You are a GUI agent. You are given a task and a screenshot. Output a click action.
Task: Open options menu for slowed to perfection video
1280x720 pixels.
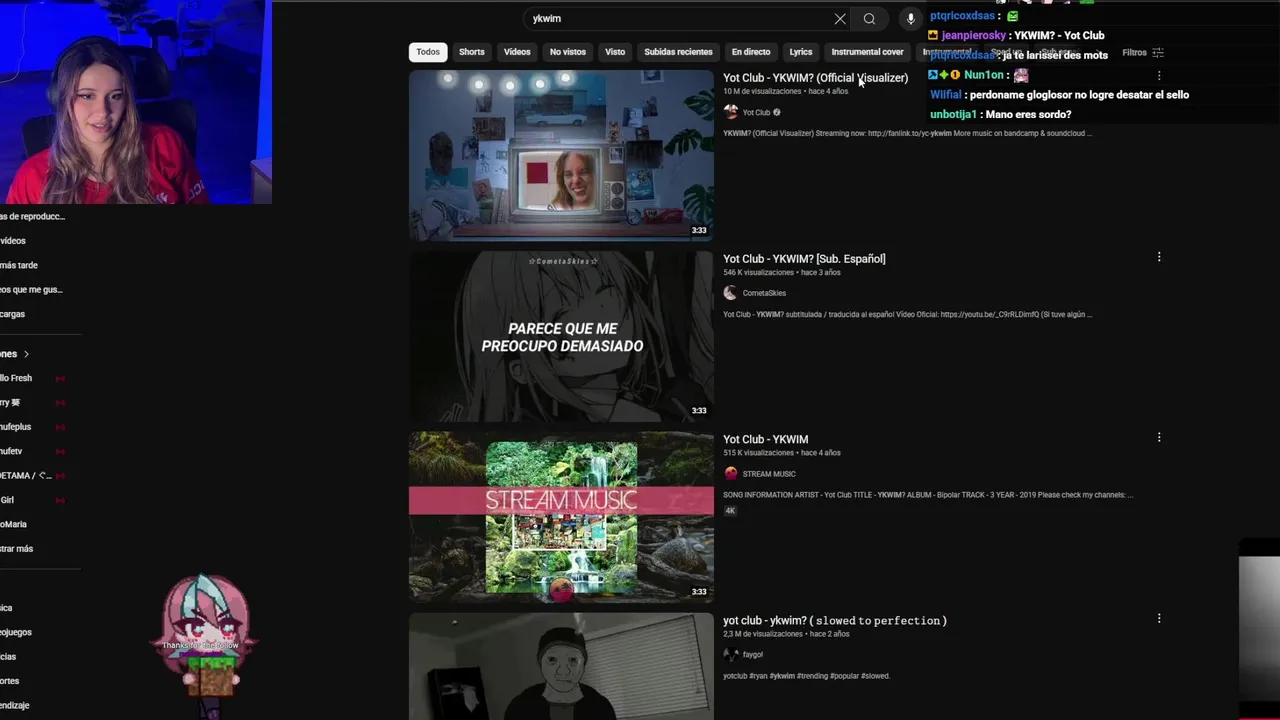tap(1159, 618)
